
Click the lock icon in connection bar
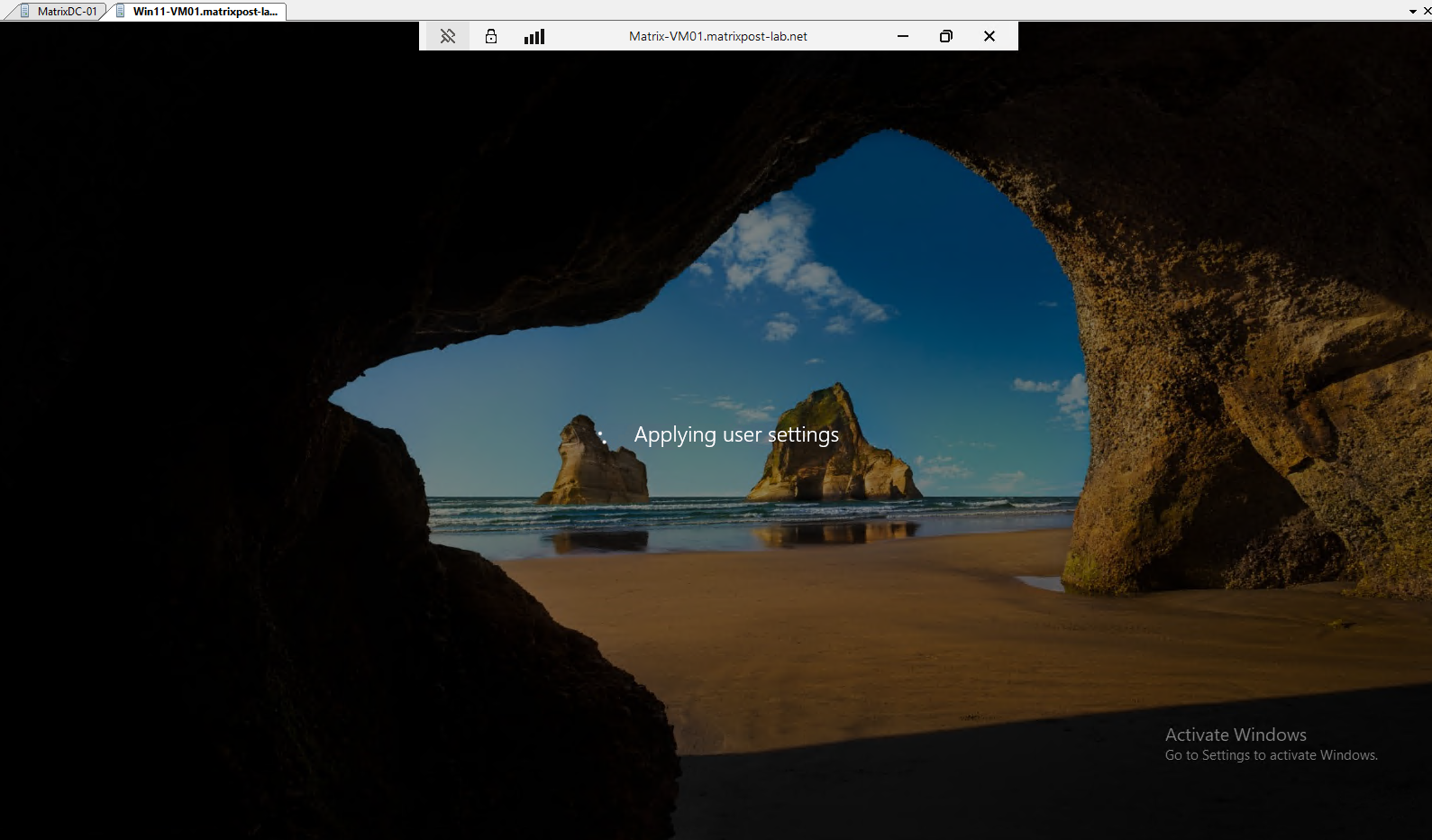pos(491,36)
